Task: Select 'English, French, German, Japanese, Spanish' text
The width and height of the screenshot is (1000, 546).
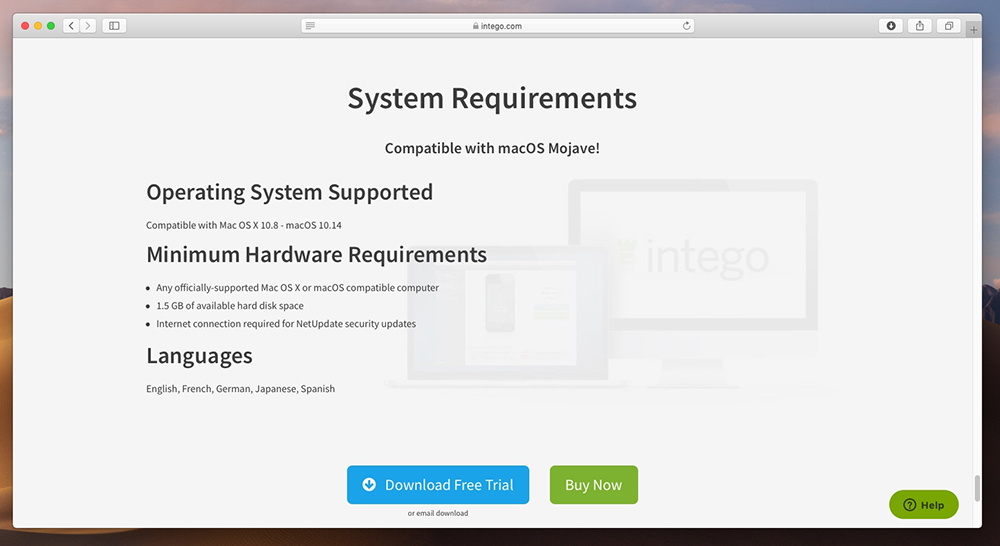Action: coord(240,388)
